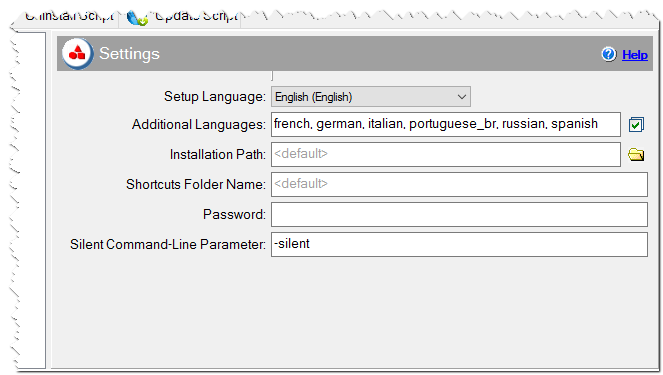Click the Setup Language label
663x375 pixels.
(x=215, y=97)
